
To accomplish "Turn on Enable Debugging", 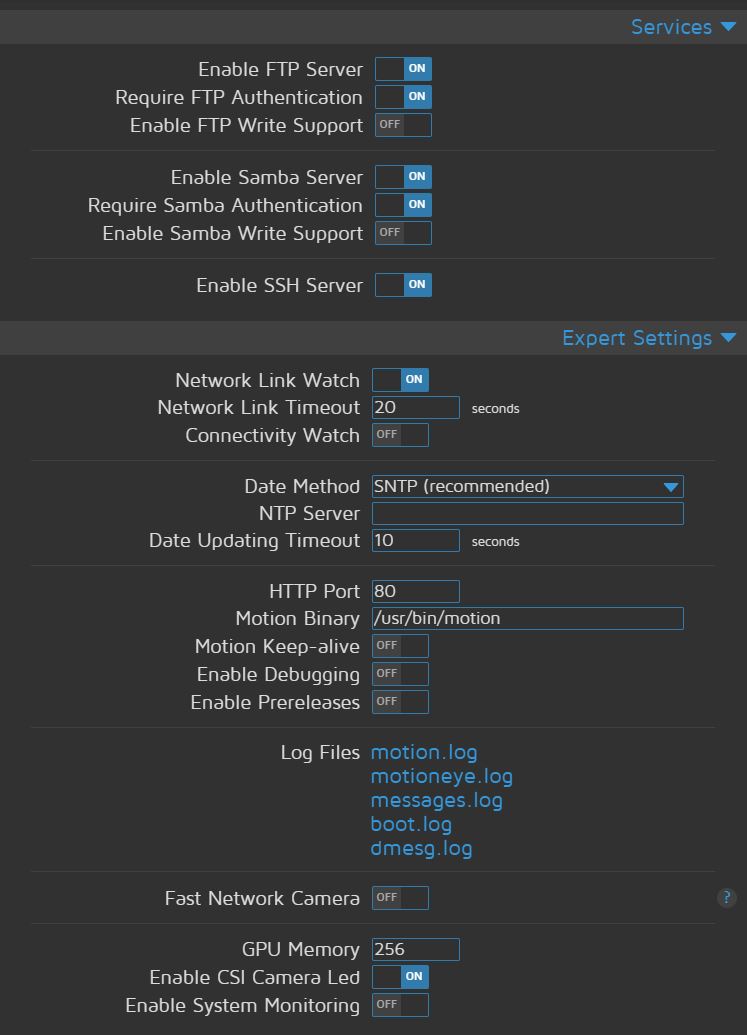I will [400, 674].
